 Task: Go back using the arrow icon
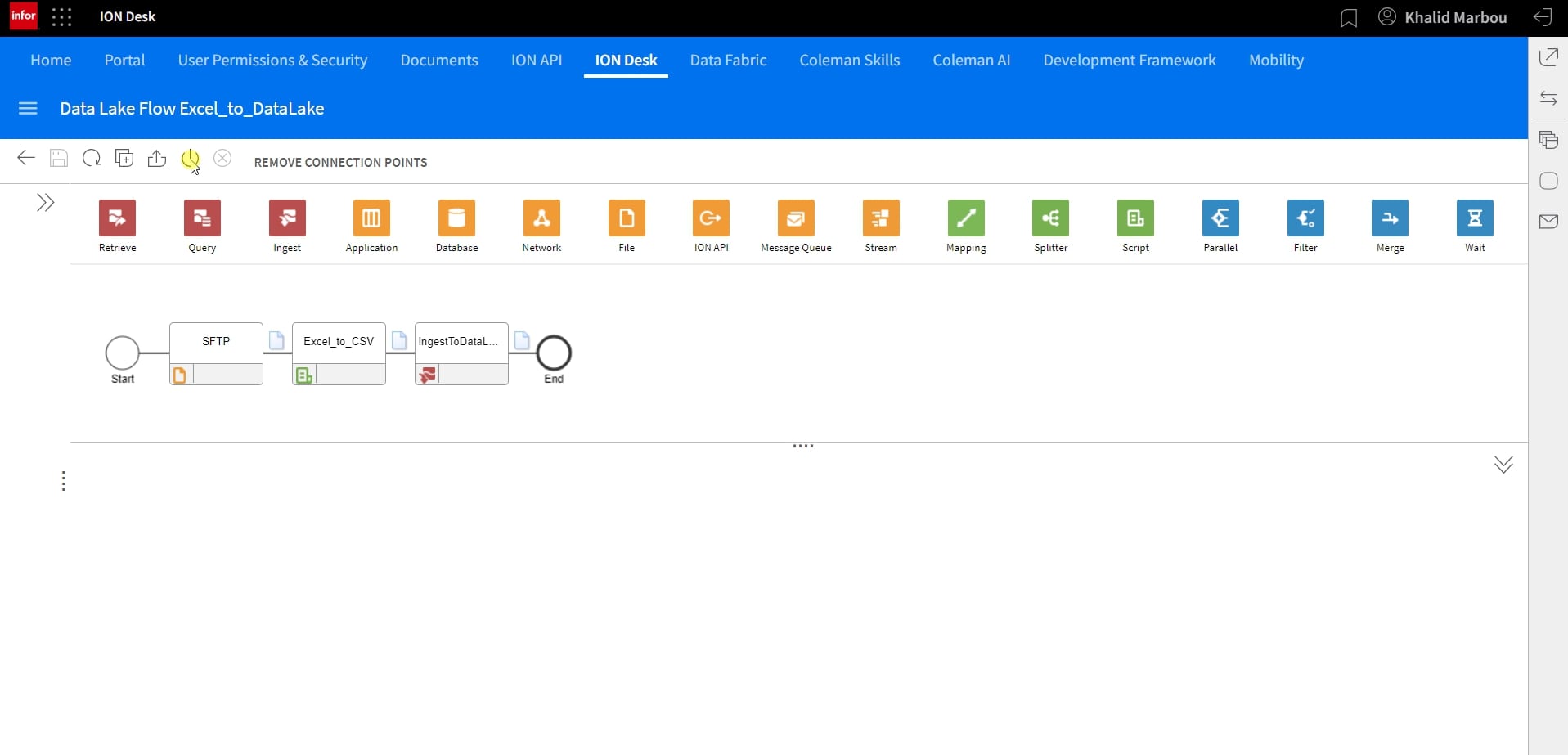(26, 158)
